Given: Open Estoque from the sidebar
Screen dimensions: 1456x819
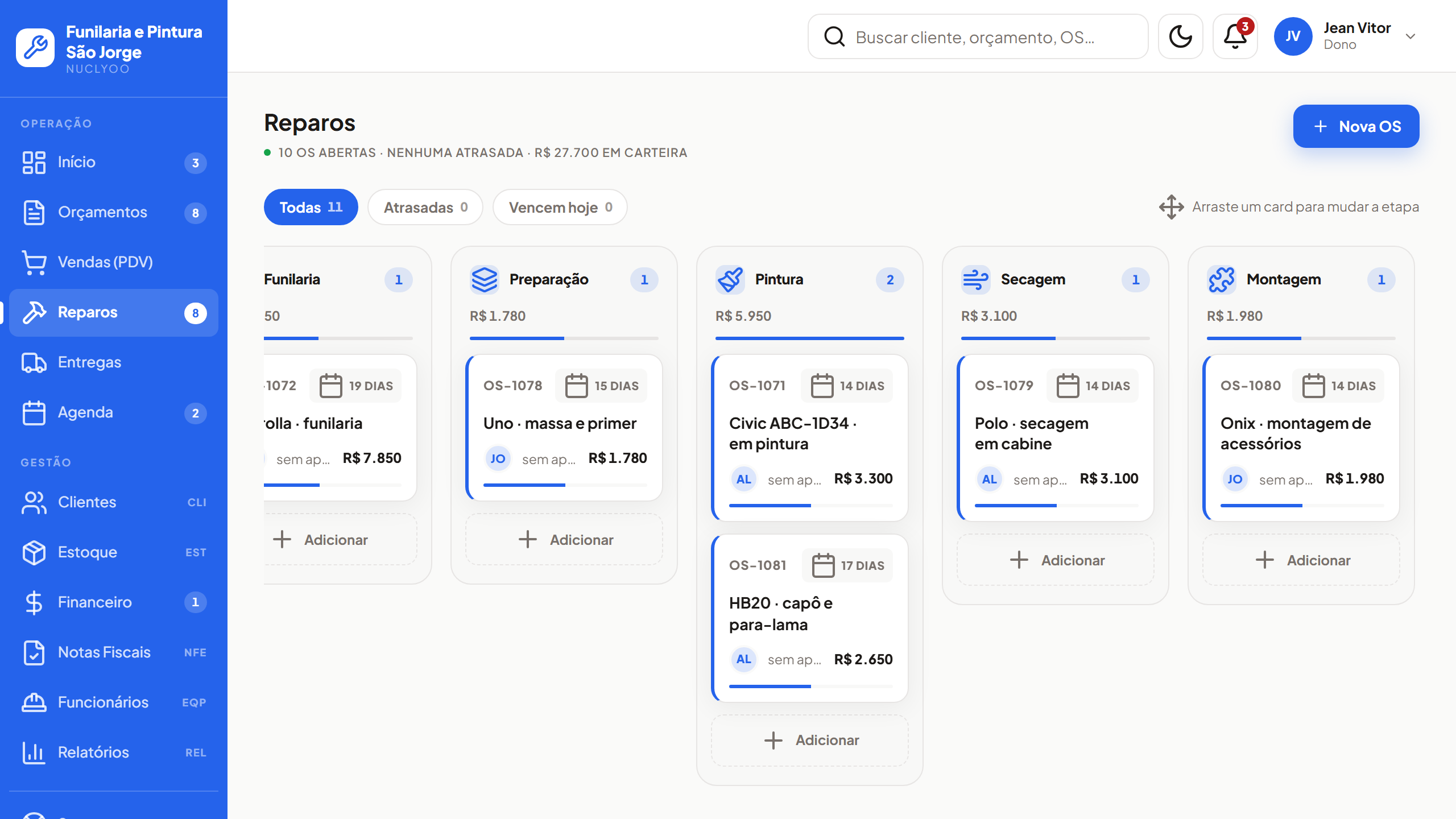Looking at the screenshot, I should coord(114,552).
